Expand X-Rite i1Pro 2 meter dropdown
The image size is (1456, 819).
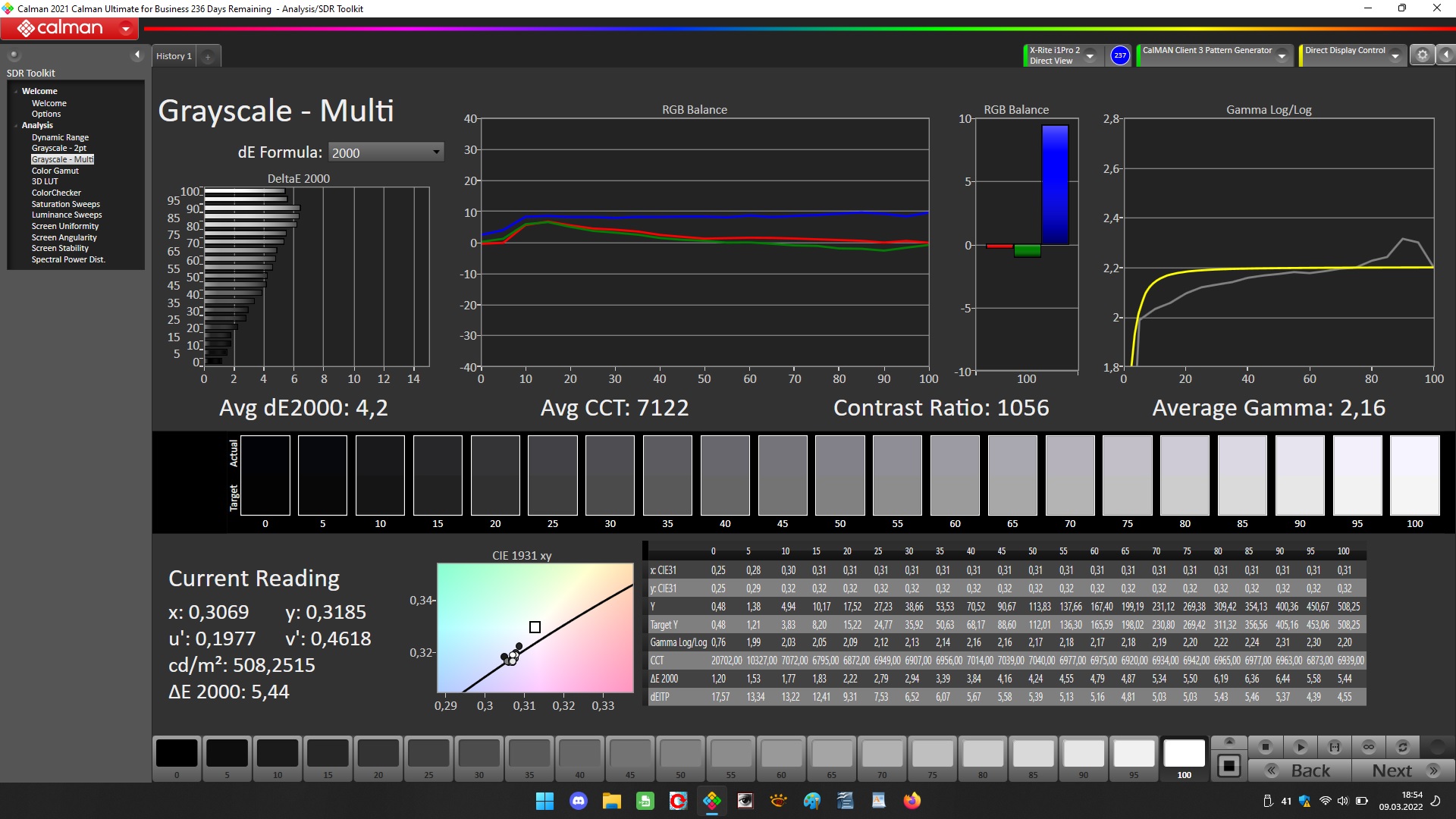pyautogui.click(x=1090, y=56)
